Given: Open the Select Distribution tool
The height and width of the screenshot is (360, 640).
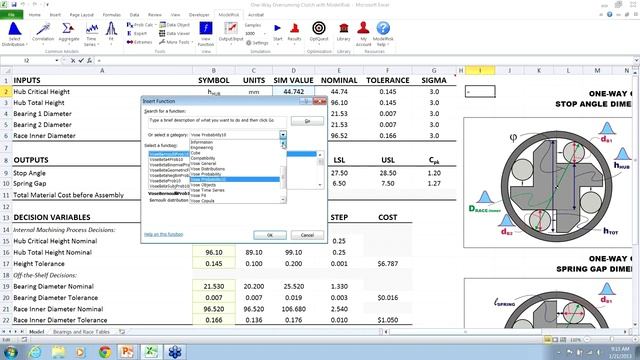Looking at the screenshot, I should point(14,34).
